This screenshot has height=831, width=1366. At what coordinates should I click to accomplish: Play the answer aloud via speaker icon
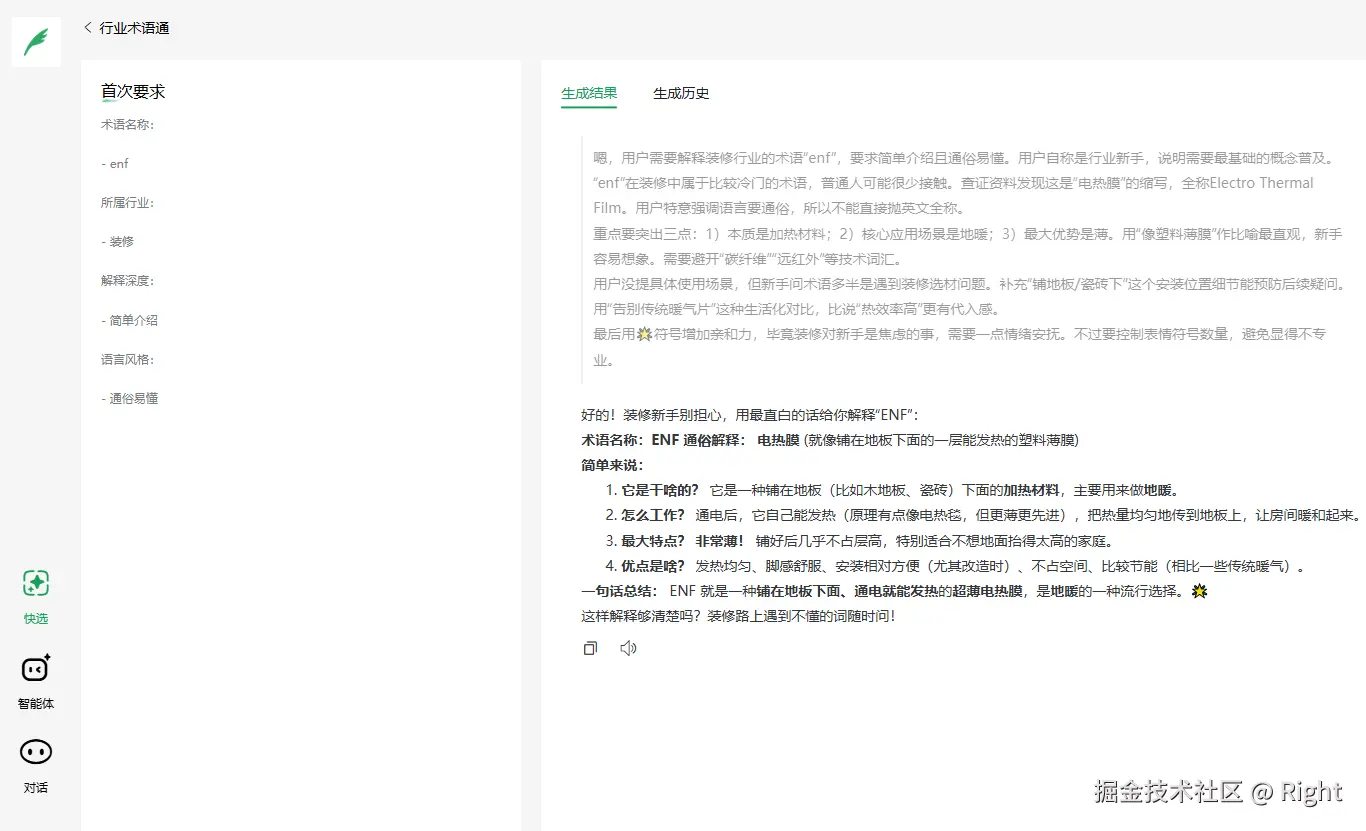tap(628, 648)
